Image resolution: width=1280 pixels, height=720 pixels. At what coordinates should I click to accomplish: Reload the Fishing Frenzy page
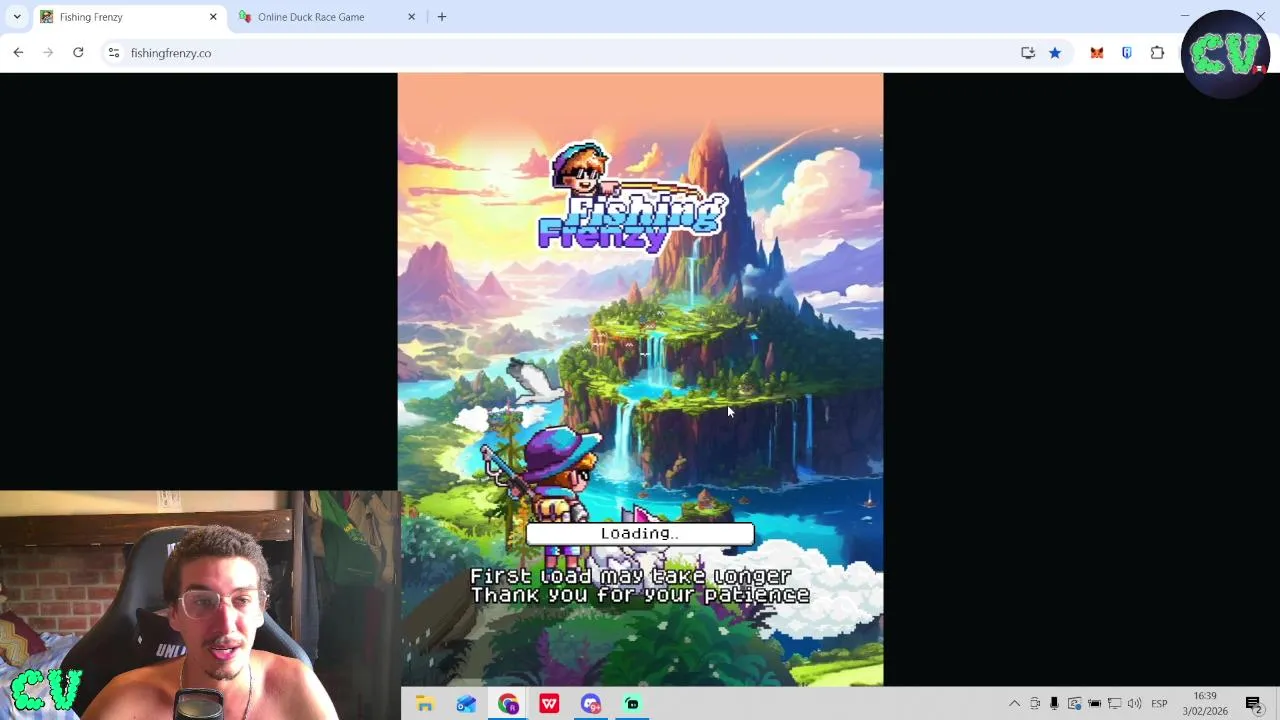[x=78, y=53]
